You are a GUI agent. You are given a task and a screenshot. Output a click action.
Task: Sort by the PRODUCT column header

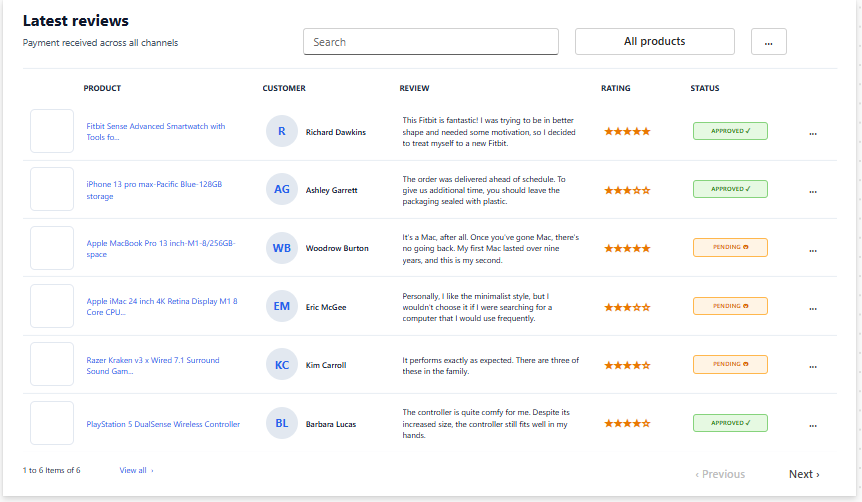102,88
